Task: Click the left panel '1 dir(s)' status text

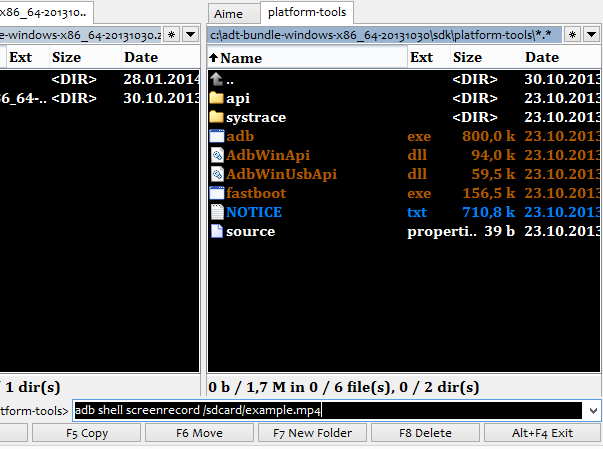Action: [x=32, y=387]
